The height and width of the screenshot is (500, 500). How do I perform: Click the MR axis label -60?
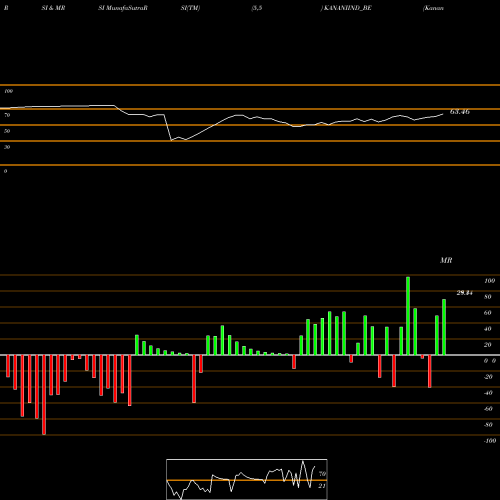pos(488,409)
